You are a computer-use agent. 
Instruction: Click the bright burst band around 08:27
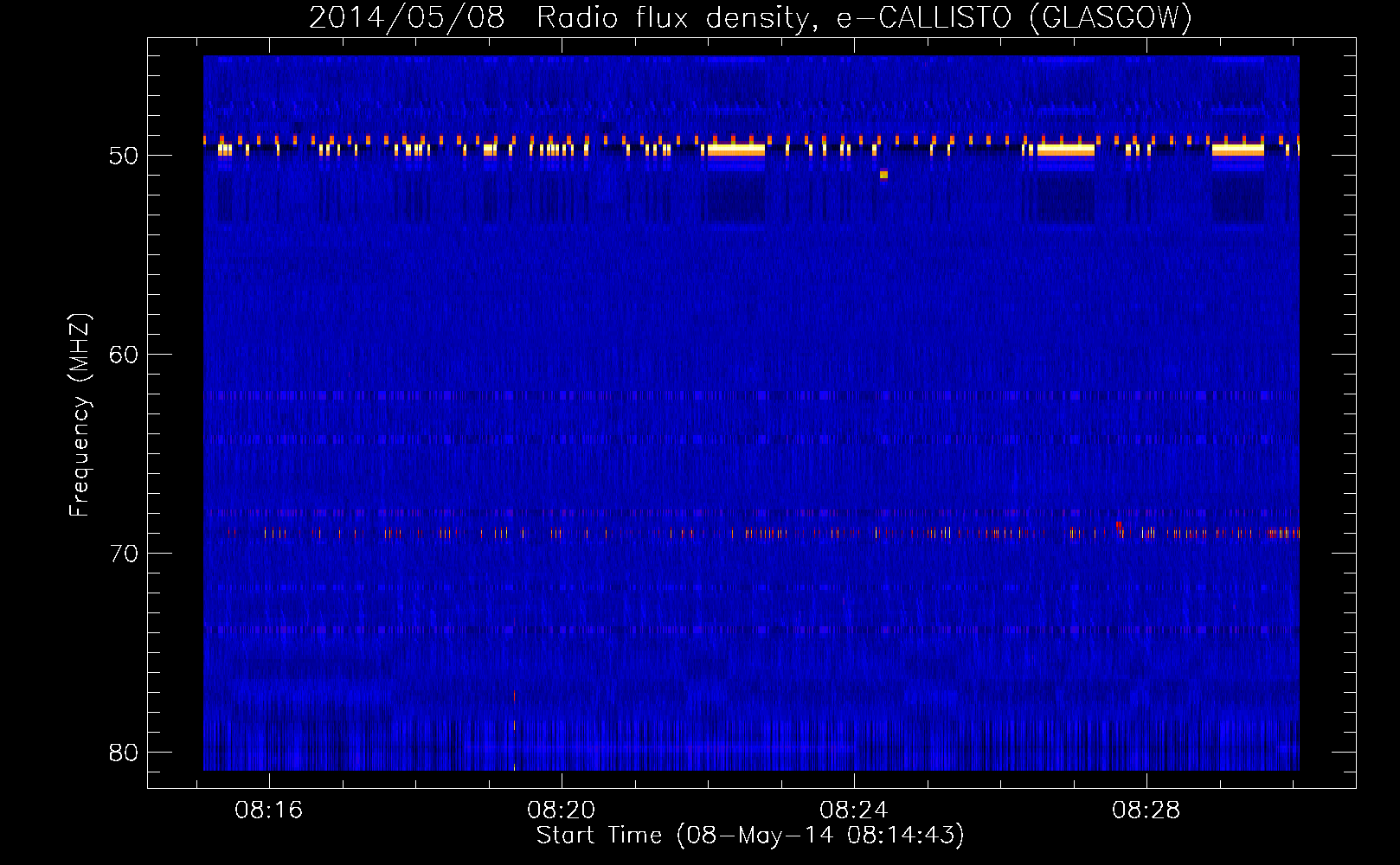pyautogui.click(x=1066, y=150)
